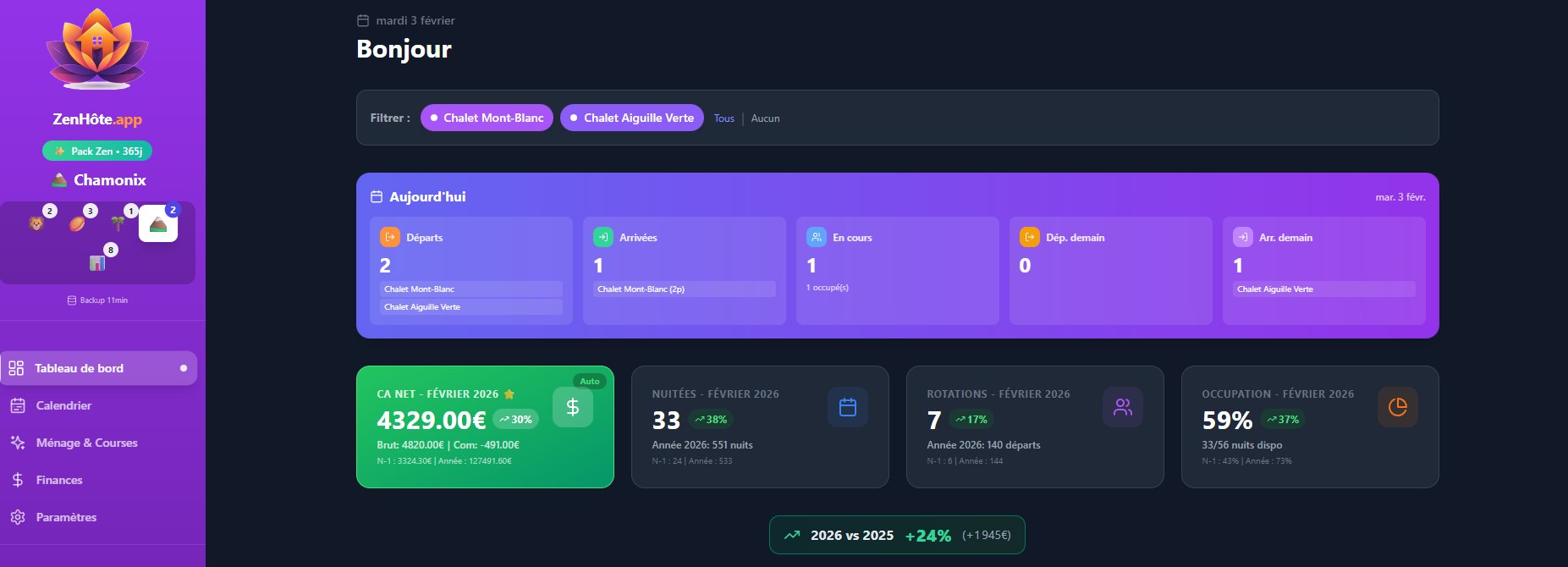Open the bar chart overview group
Image resolution: width=1568 pixels, height=567 pixels.
[x=97, y=262]
